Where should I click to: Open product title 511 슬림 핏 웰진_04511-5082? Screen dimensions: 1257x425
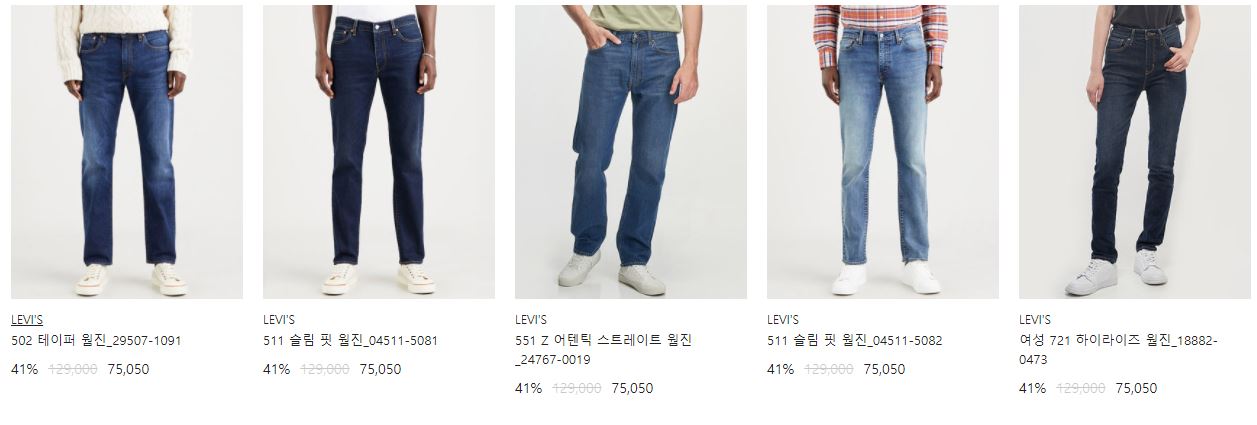coord(854,341)
